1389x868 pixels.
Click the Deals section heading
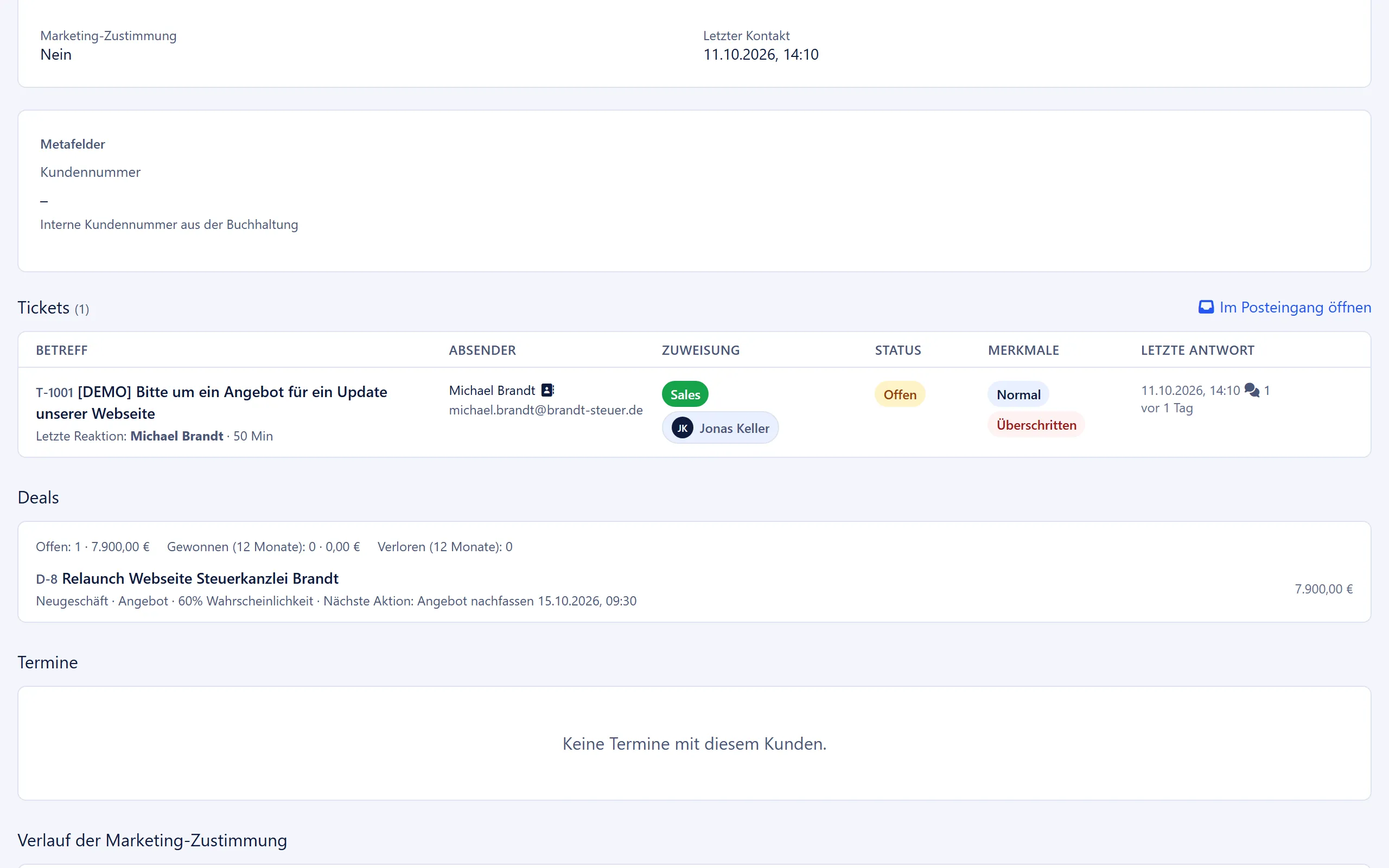pos(38,497)
